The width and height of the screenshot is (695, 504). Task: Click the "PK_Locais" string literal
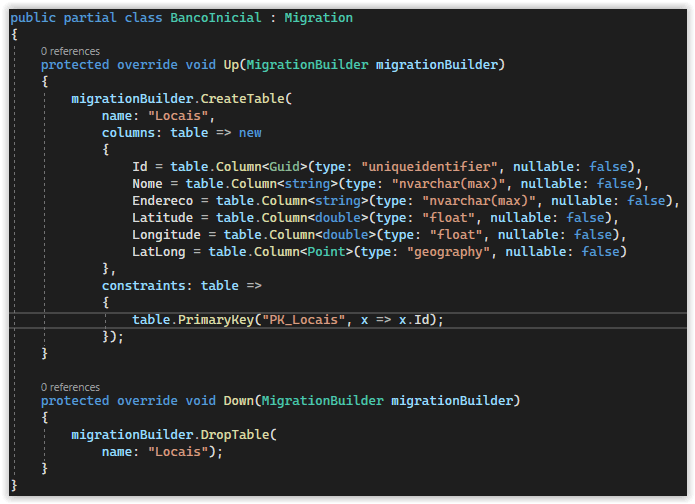coord(304,320)
